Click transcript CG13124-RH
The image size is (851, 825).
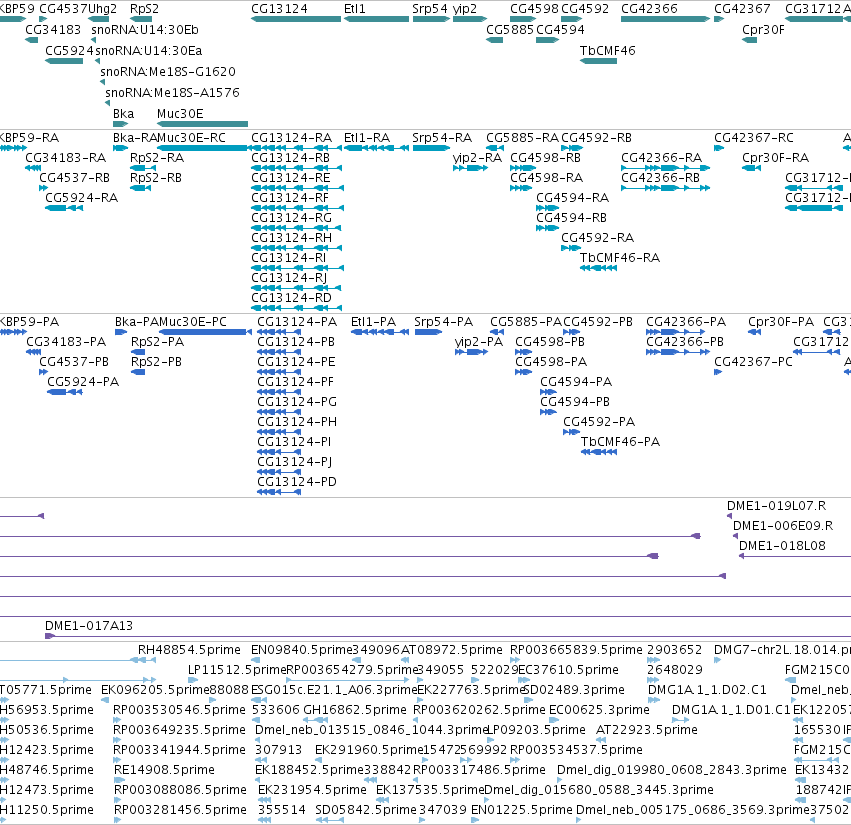pyautogui.click(x=297, y=248)
